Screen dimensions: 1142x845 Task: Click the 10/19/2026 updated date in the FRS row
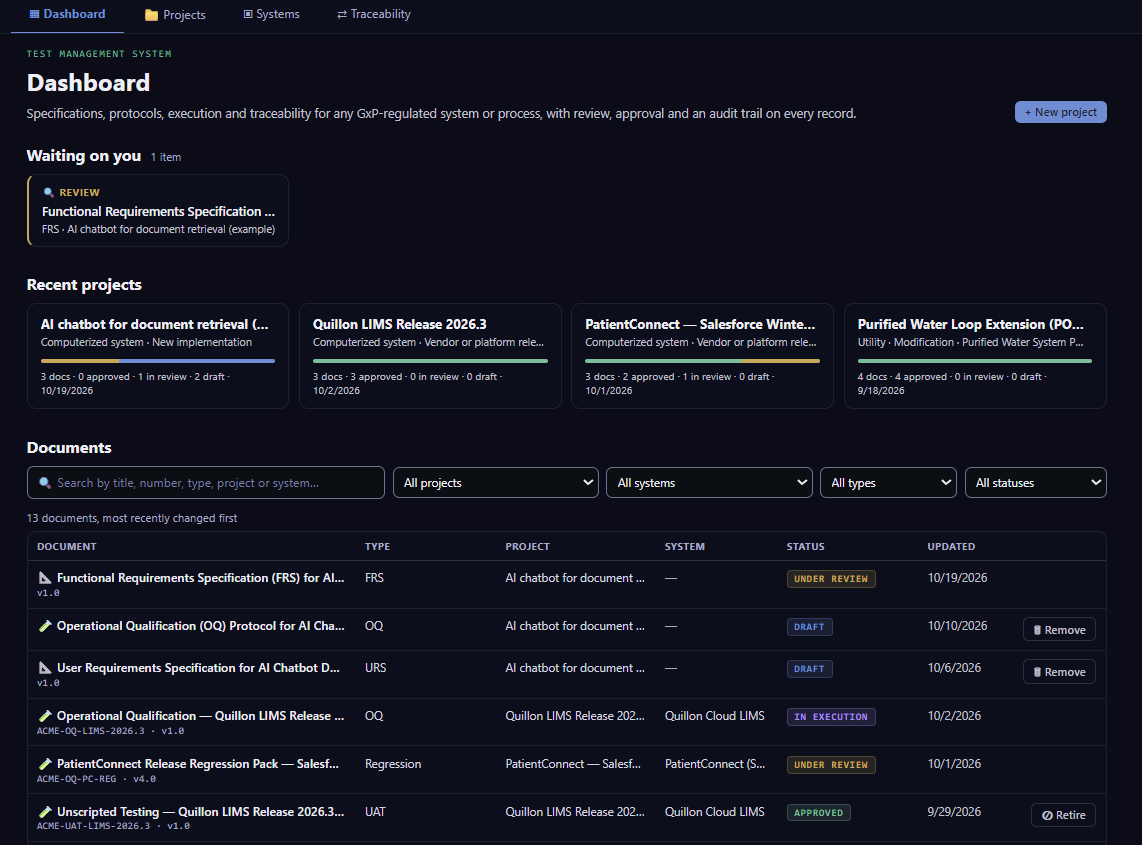(x=957, y=578)
